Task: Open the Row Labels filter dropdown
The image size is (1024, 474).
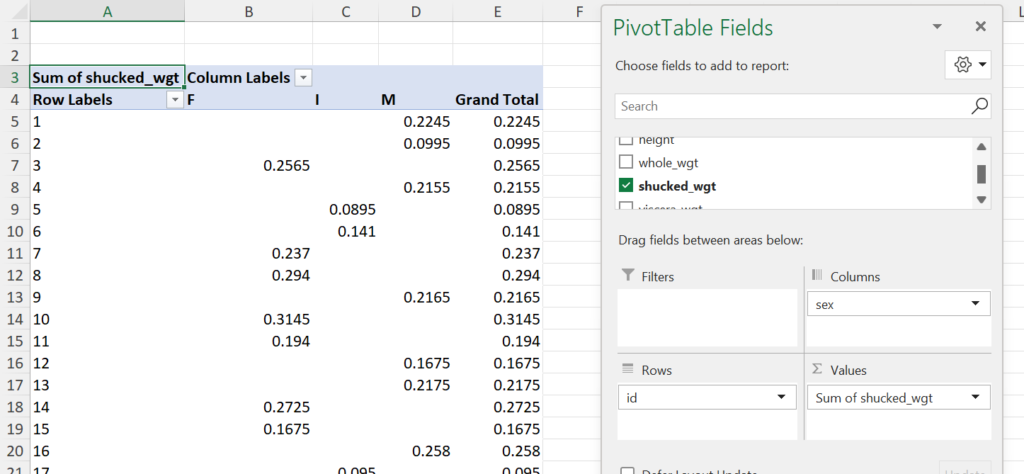Action: click(x=175, y=100)
